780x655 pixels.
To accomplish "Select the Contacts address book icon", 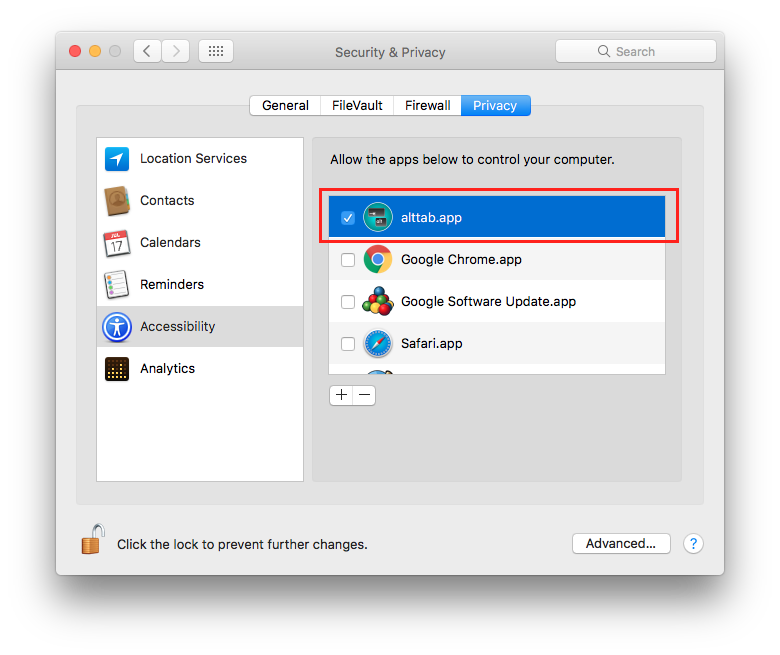I will click(x=117, y=201).
